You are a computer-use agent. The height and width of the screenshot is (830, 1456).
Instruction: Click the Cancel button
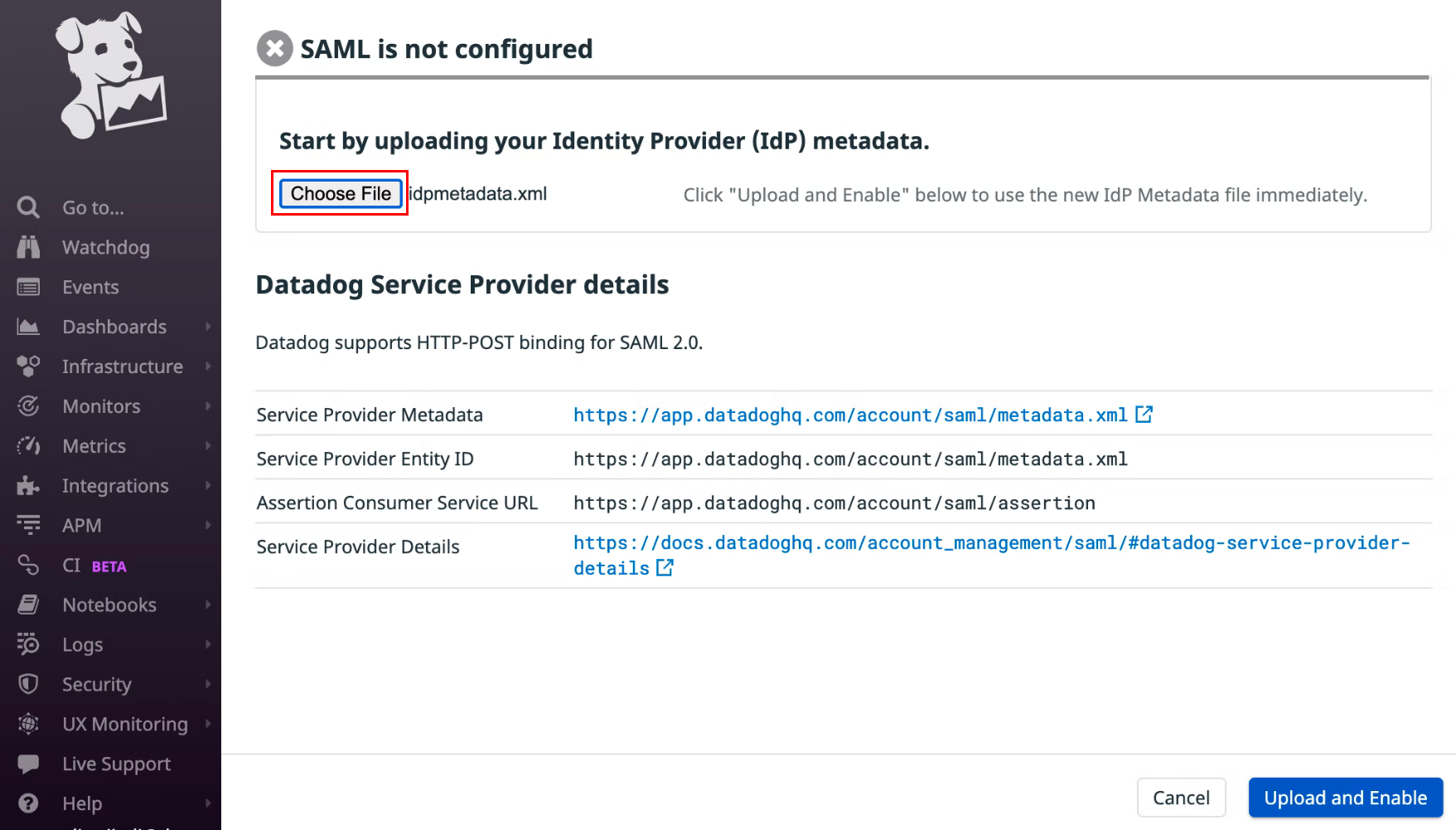click(x=1181, y=798)
